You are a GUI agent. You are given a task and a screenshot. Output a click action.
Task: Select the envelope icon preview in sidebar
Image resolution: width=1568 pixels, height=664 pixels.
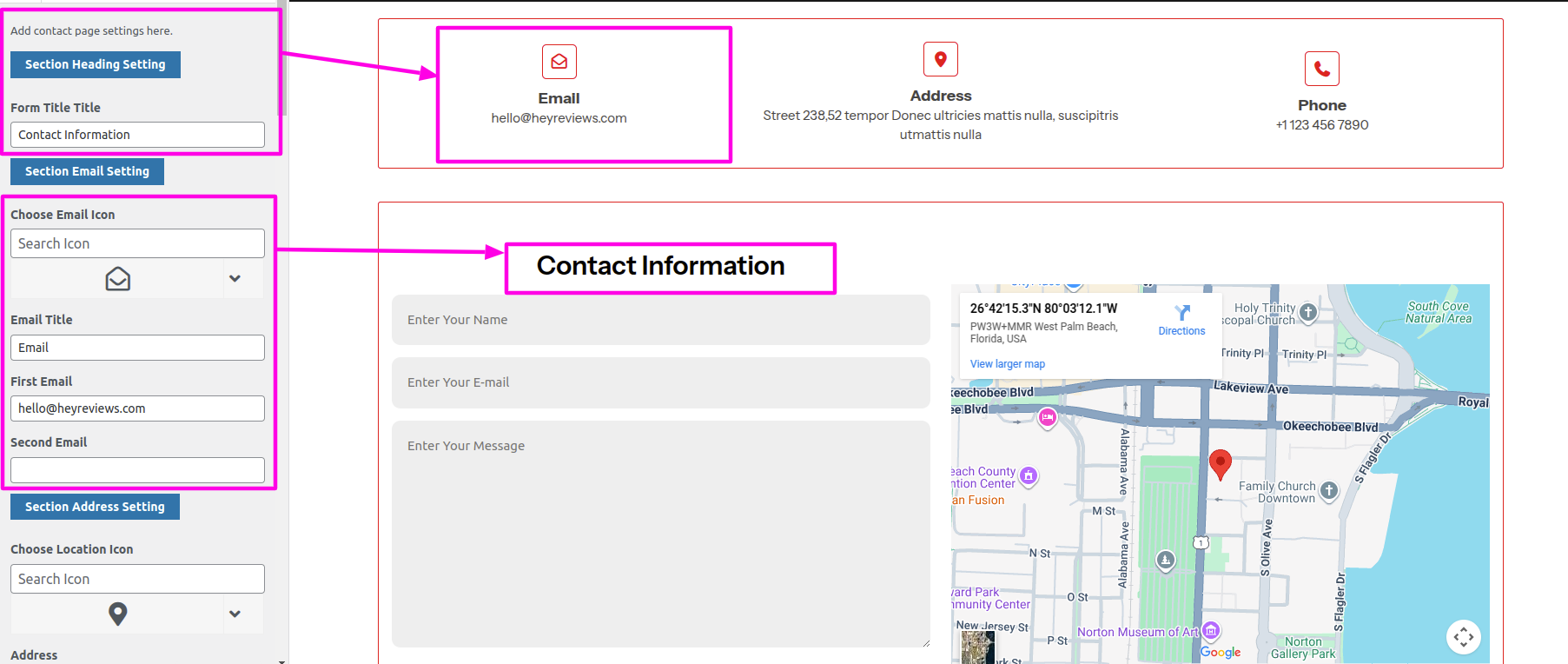click(118, 279)
